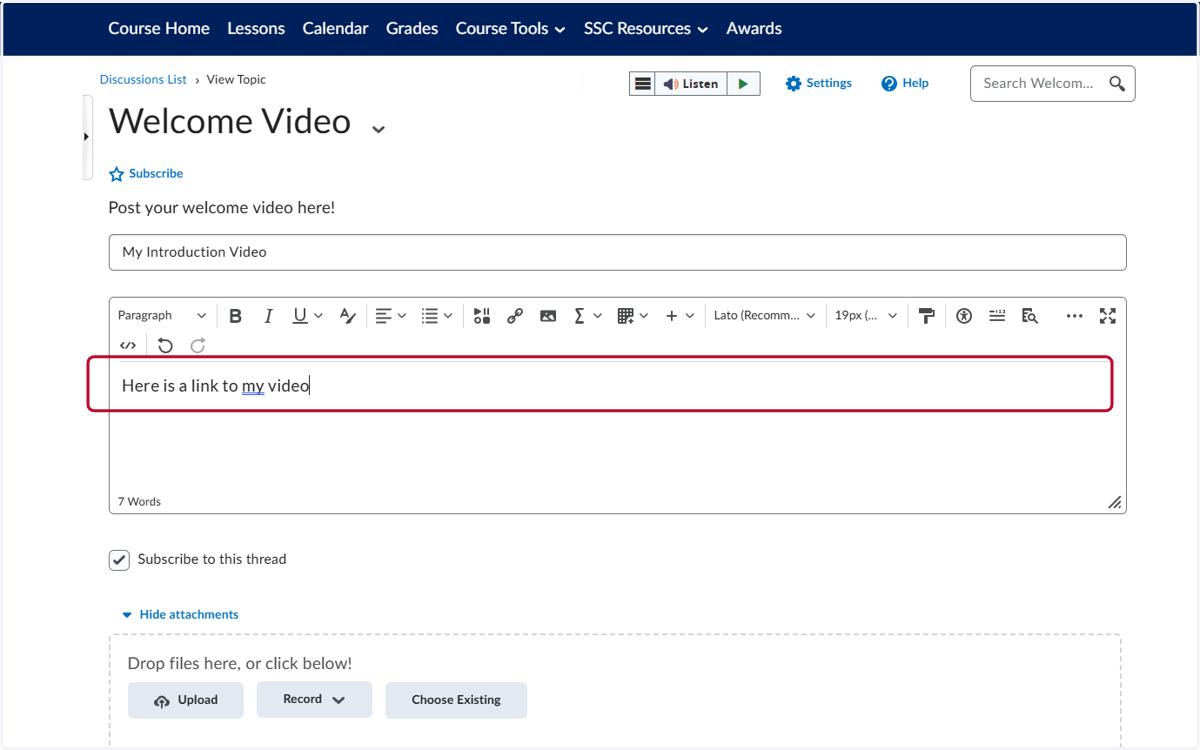
Task: Open the Grades nav item
Action: point(412,29)
